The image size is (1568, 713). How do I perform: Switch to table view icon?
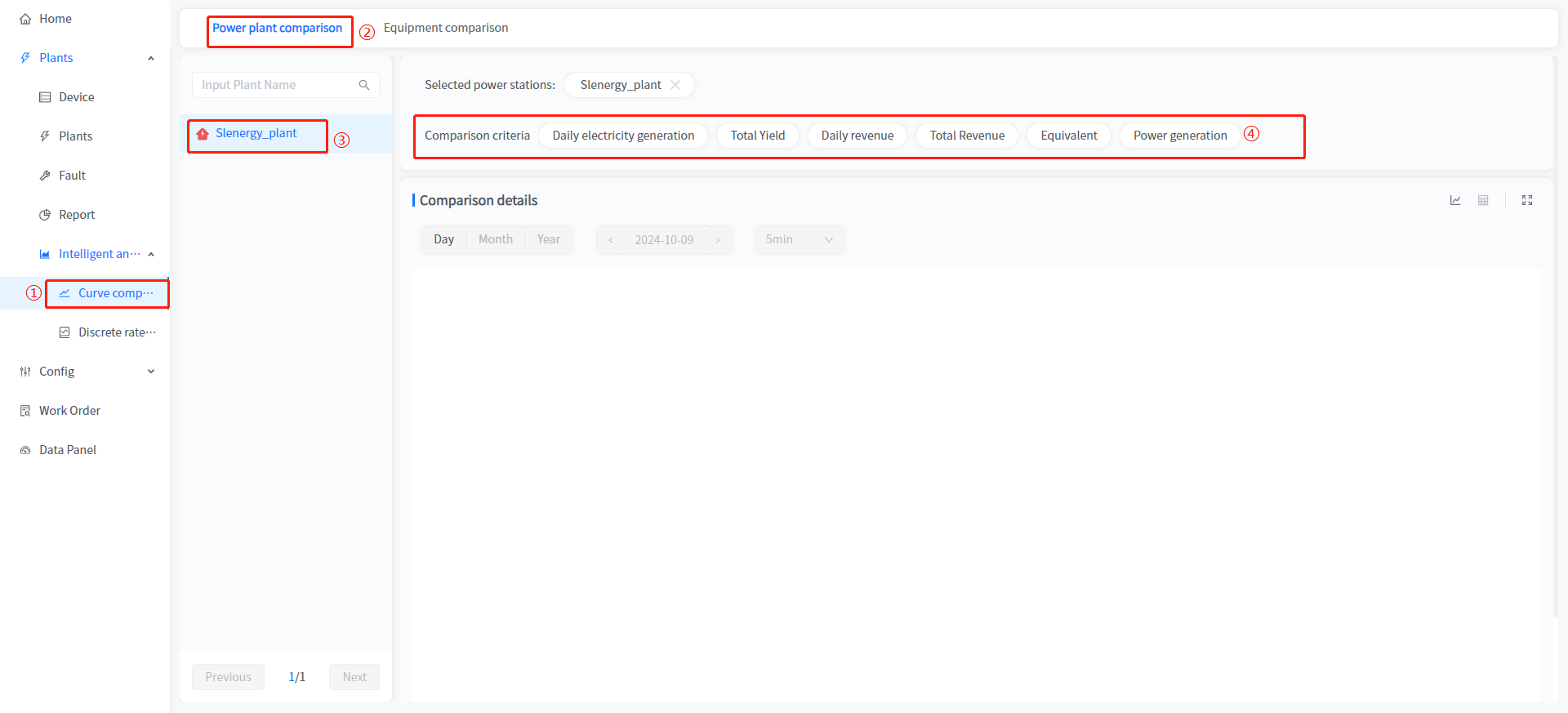[1483, 200]
